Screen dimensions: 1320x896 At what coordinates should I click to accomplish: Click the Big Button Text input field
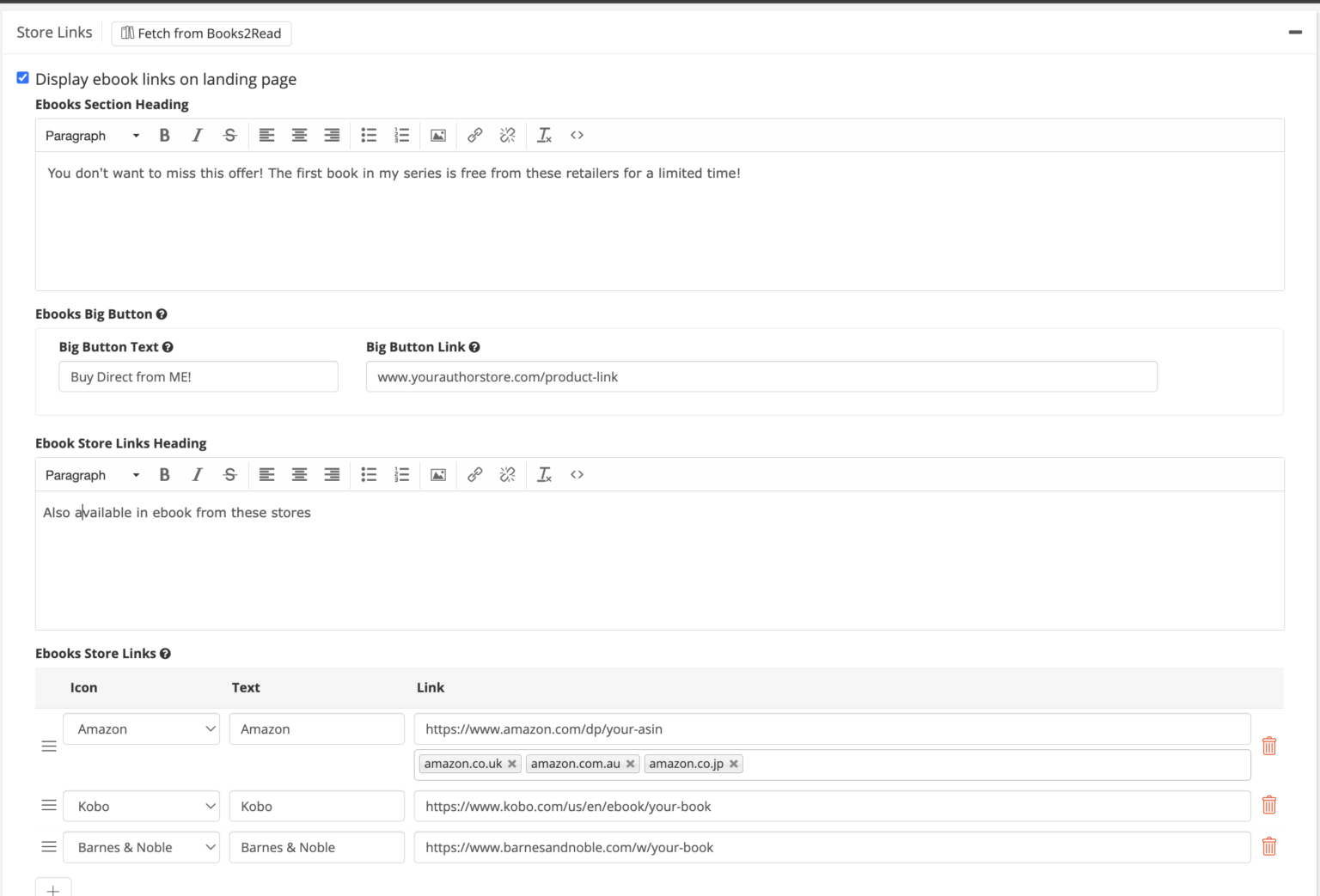(x=199, y=376)
